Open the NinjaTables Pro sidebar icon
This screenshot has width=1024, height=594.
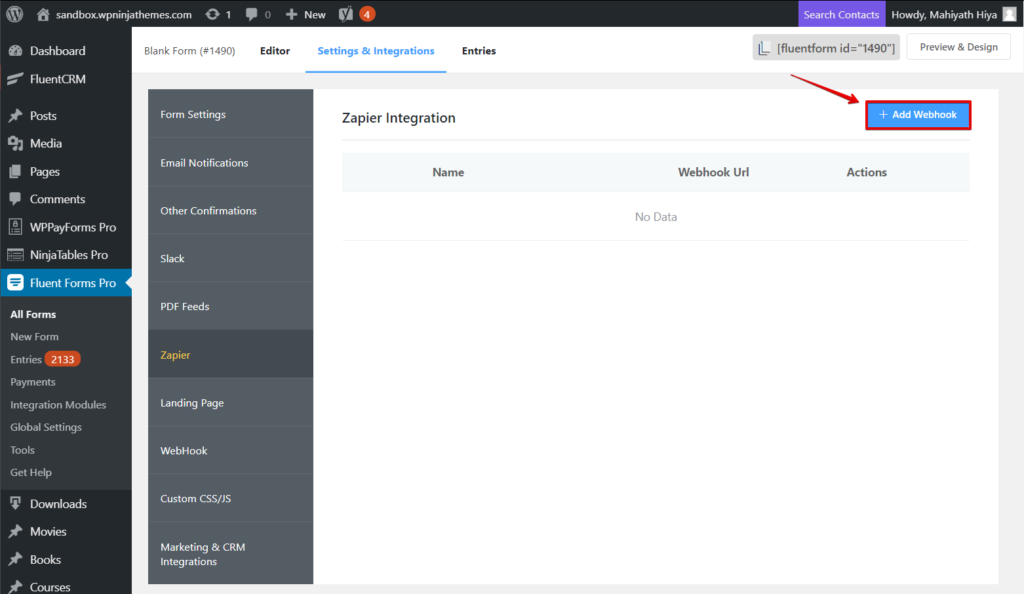point(14,255)
